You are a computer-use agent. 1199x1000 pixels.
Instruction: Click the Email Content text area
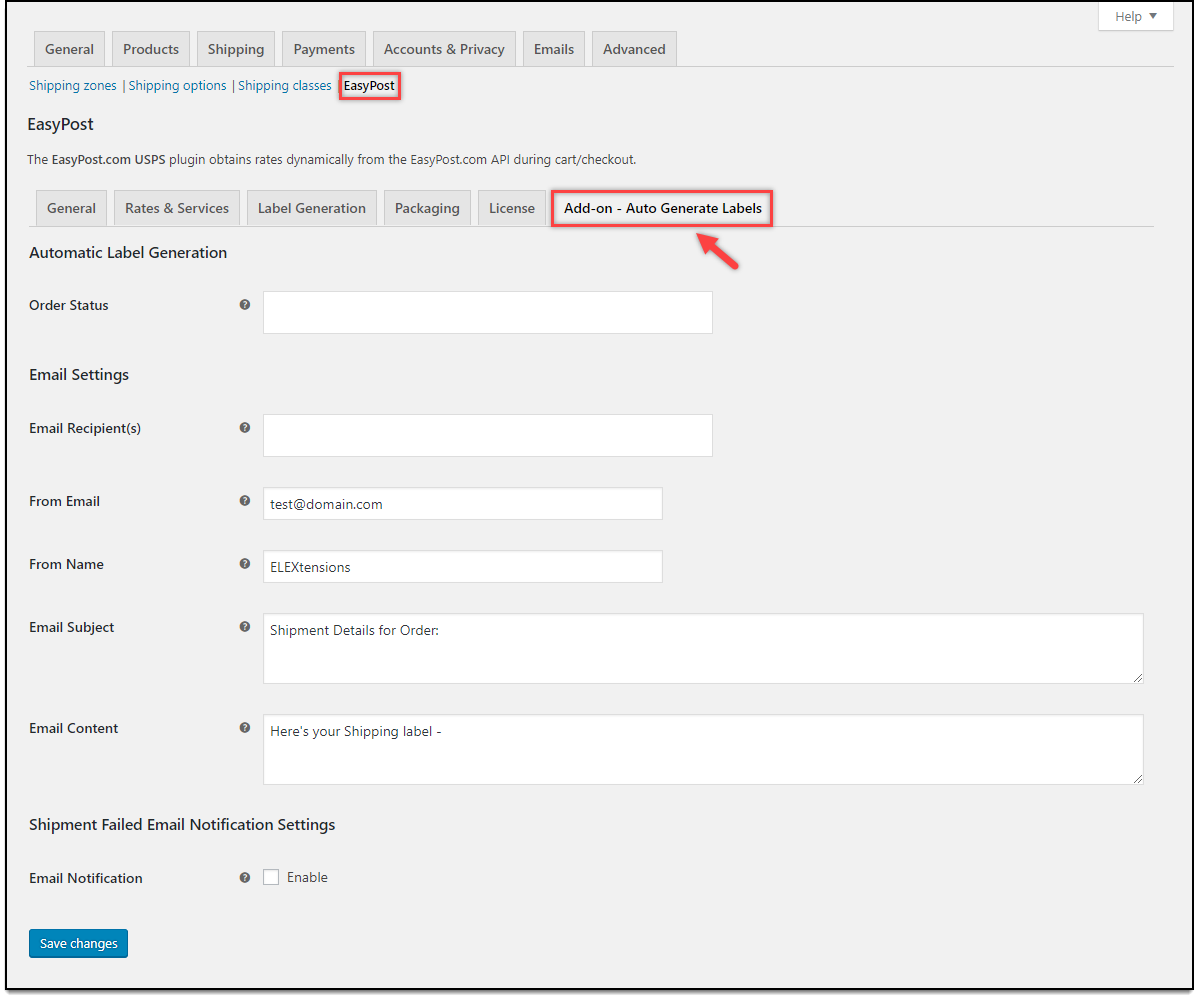pos(703,749)
